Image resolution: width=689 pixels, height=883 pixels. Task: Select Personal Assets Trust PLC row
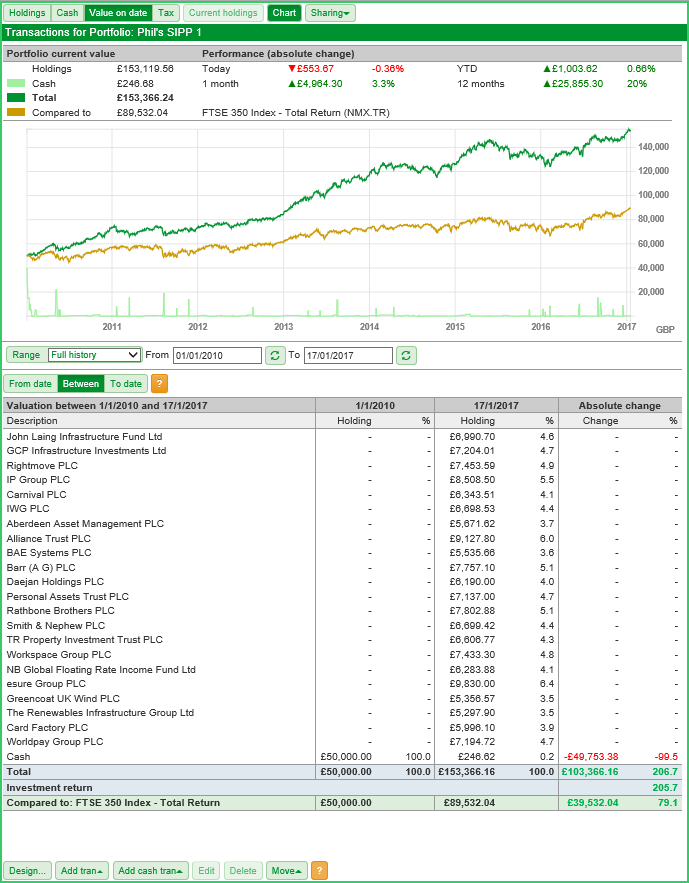tap(342, 596)
